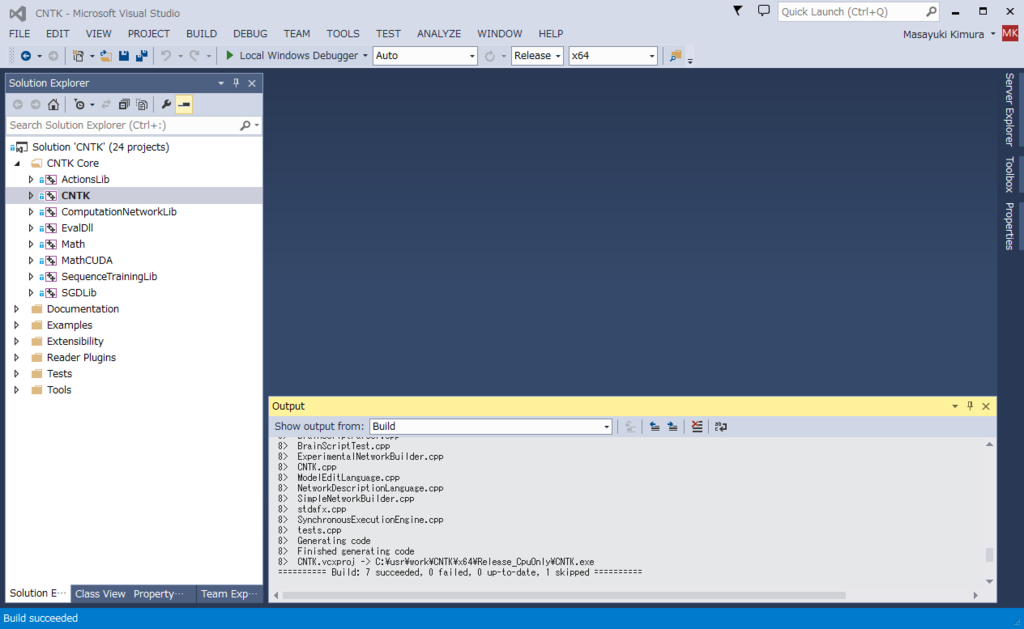Open the Server Explorer side tab
Viewport: 1024px width, 629px height.
[1010, 109]
